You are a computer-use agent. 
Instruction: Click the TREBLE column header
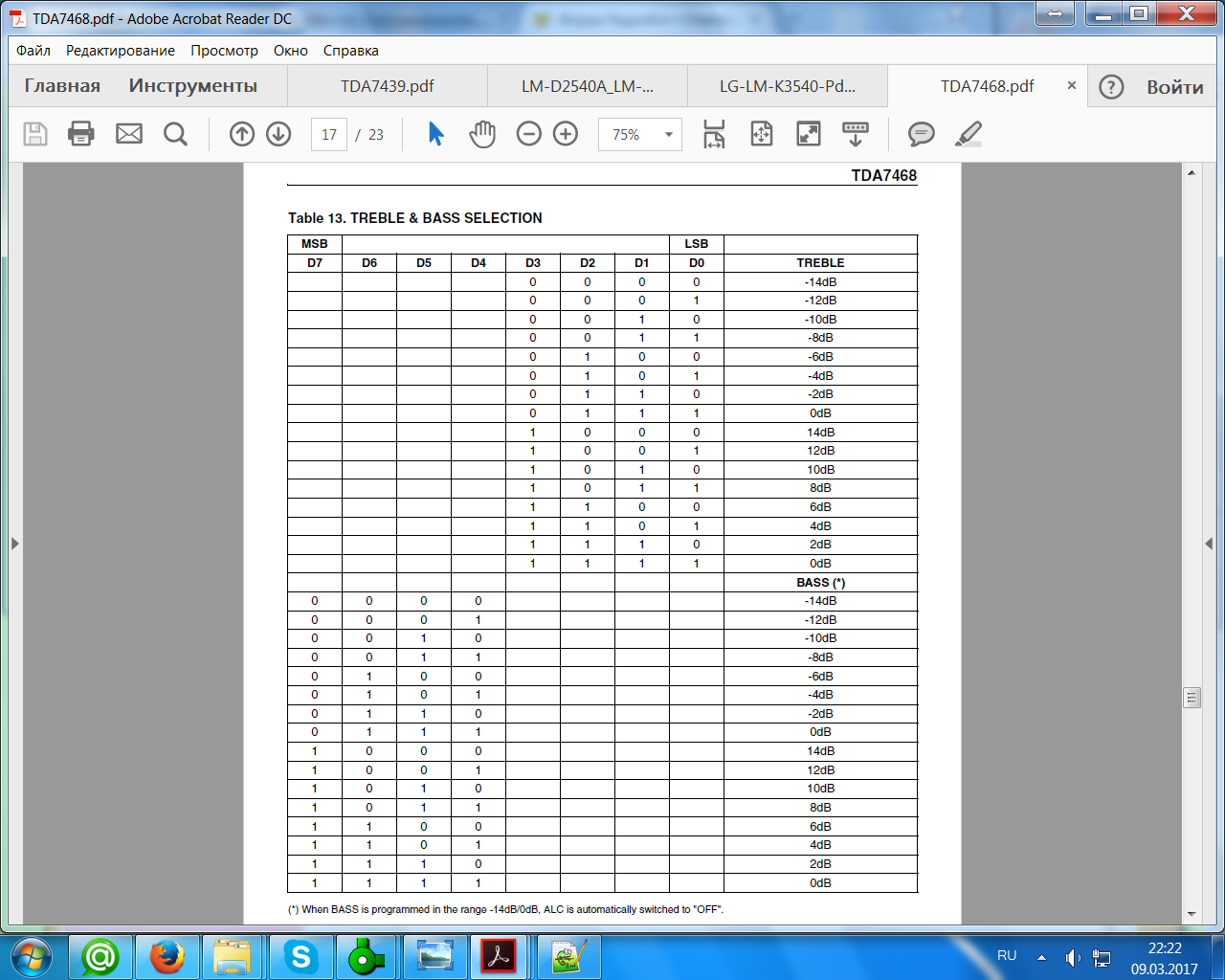820,263
